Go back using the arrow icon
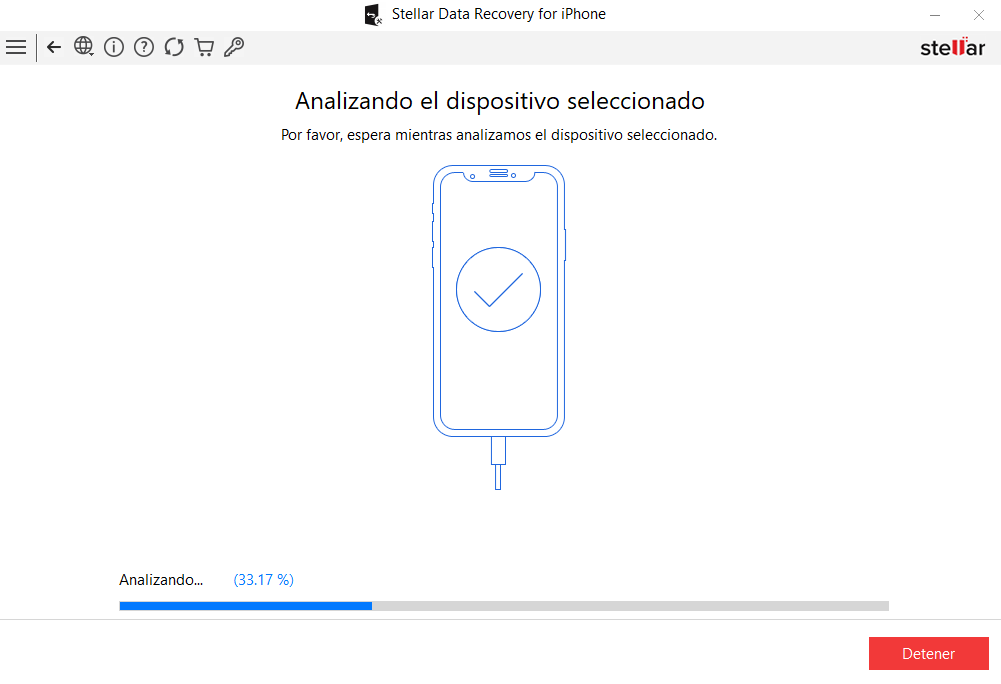1001x684 pixels. [54, 47]
